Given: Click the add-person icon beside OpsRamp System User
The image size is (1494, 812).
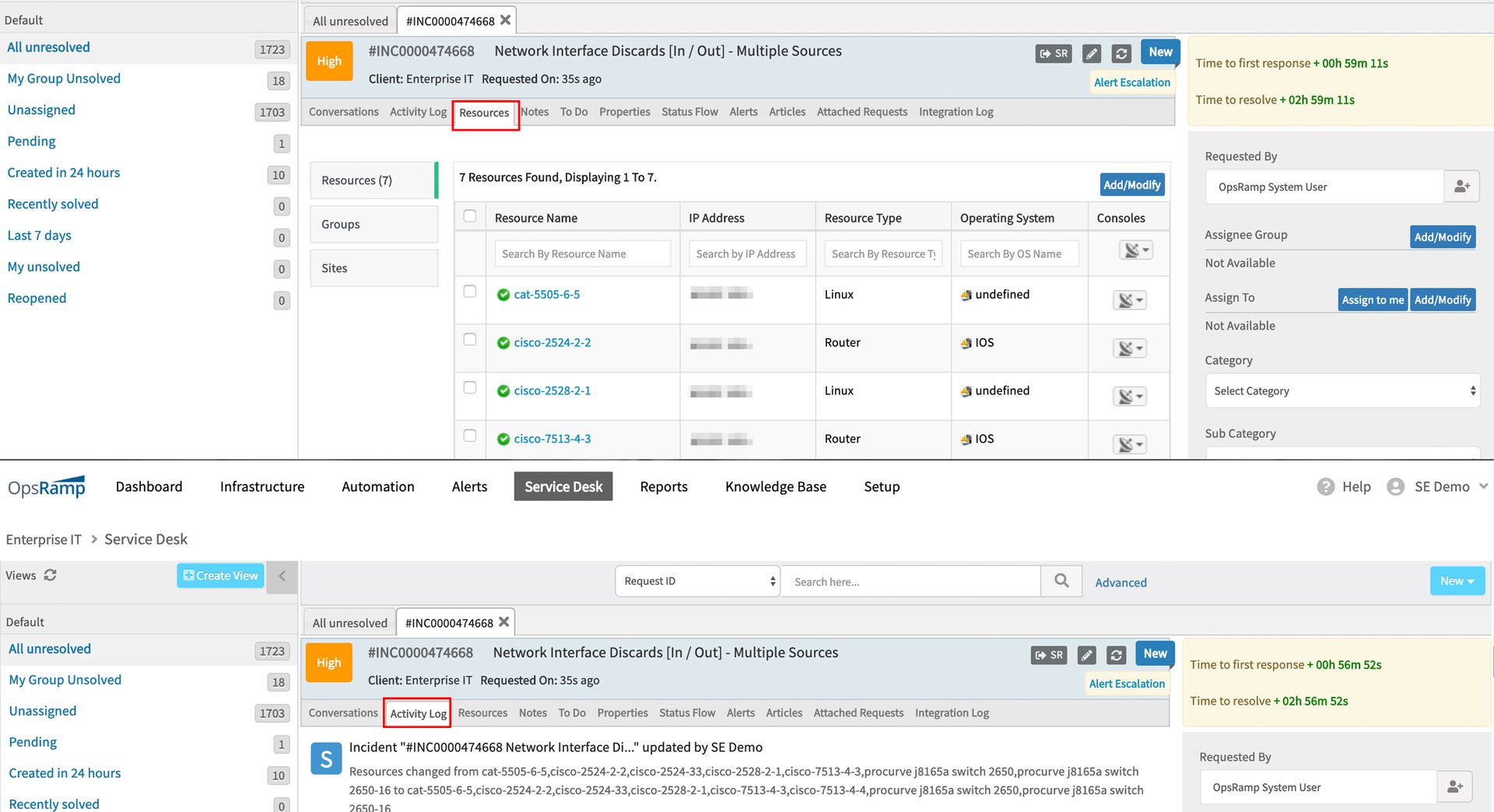Looking at the screenshot, I should (x=1461, y=186).
